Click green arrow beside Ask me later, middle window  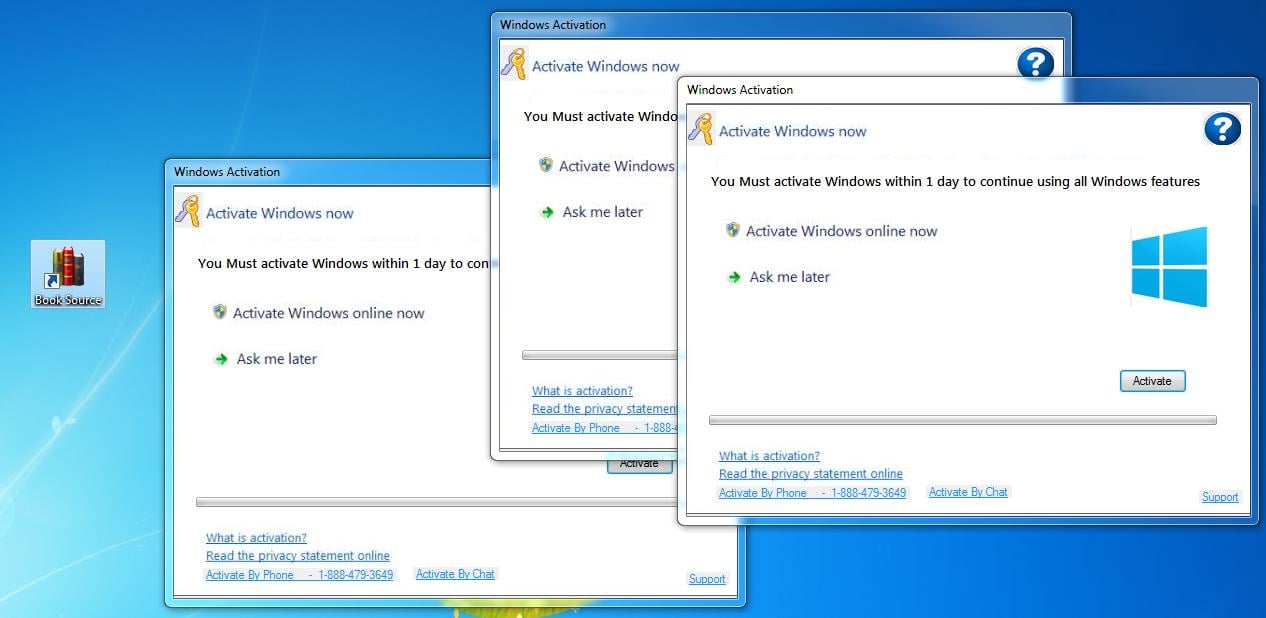[547, 212]
